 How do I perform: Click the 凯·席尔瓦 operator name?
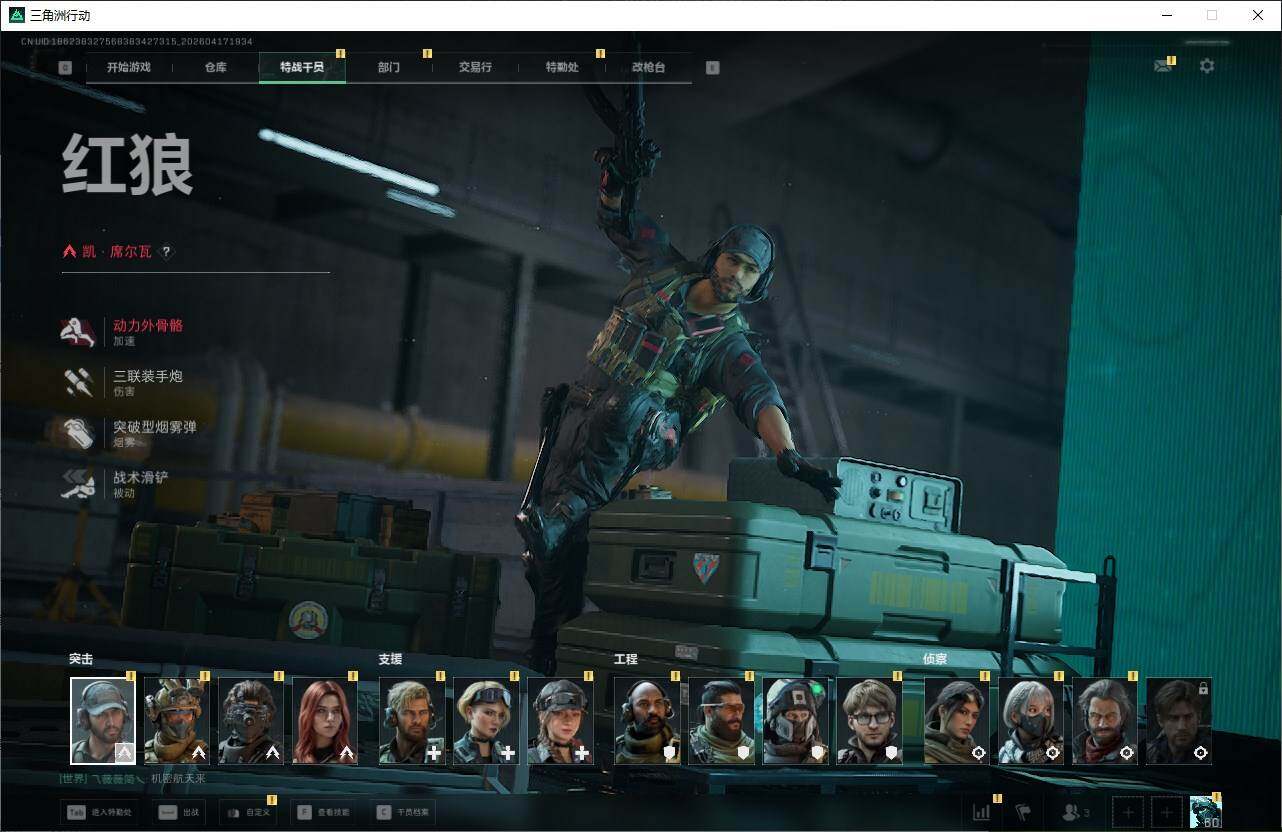[117, 252]
